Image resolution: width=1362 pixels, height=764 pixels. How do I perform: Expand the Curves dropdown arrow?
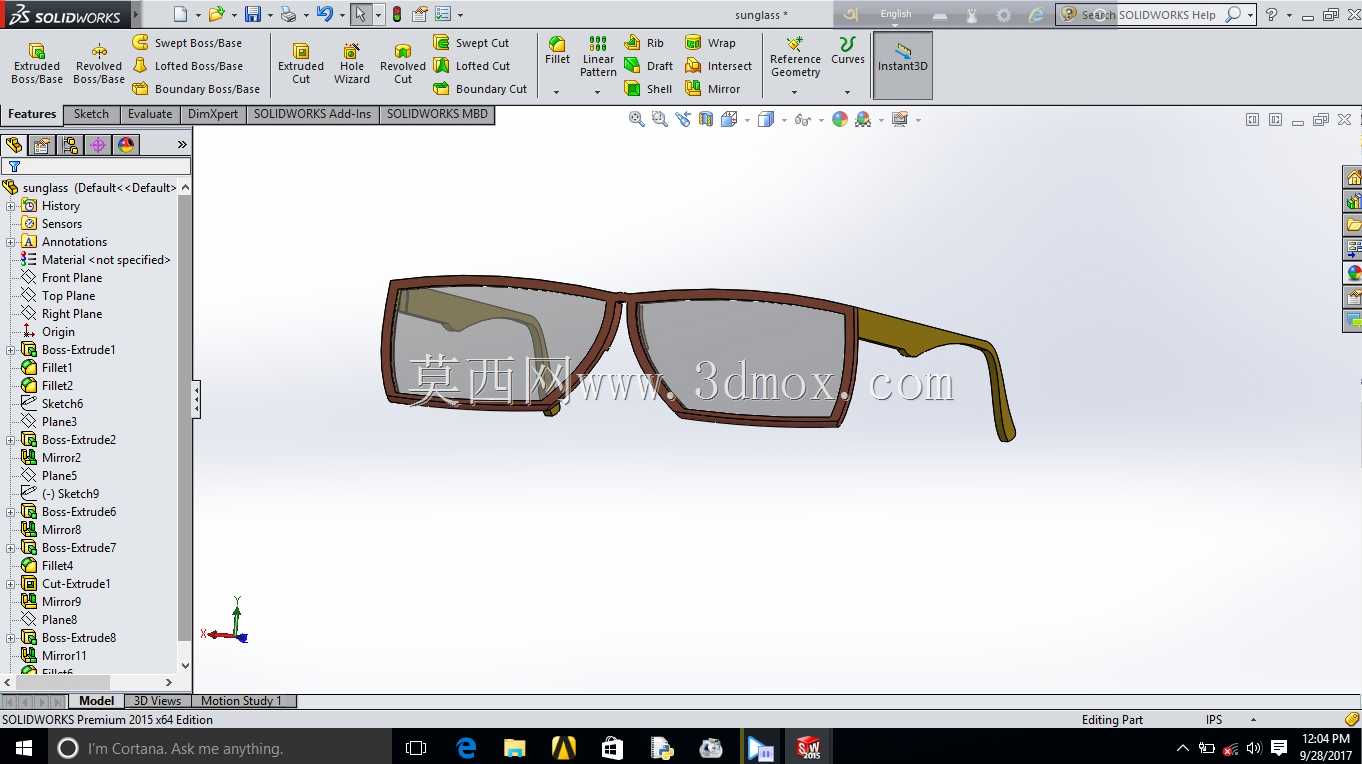[x=847, y=92]
